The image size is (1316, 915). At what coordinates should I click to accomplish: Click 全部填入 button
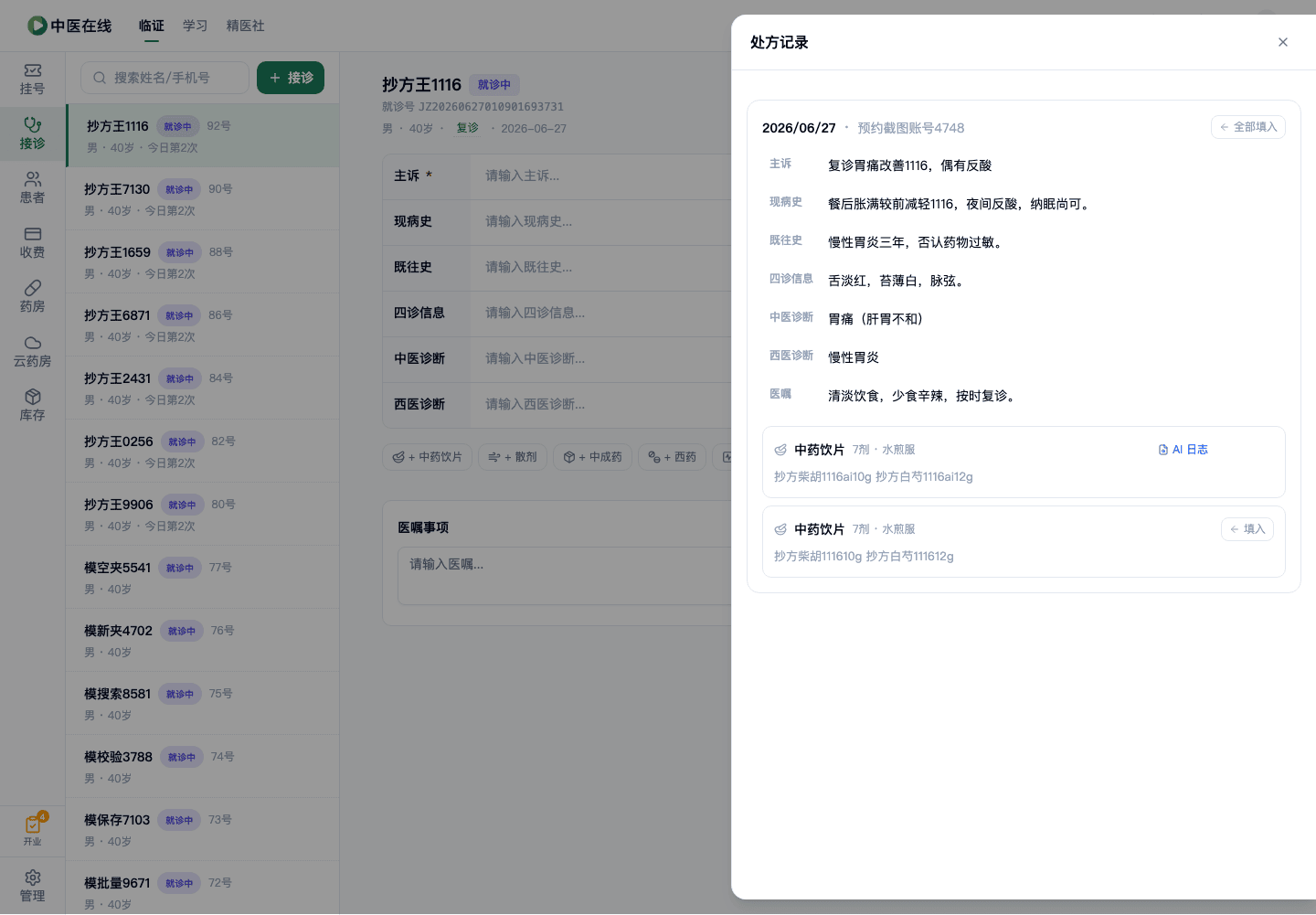point(1248,127)
